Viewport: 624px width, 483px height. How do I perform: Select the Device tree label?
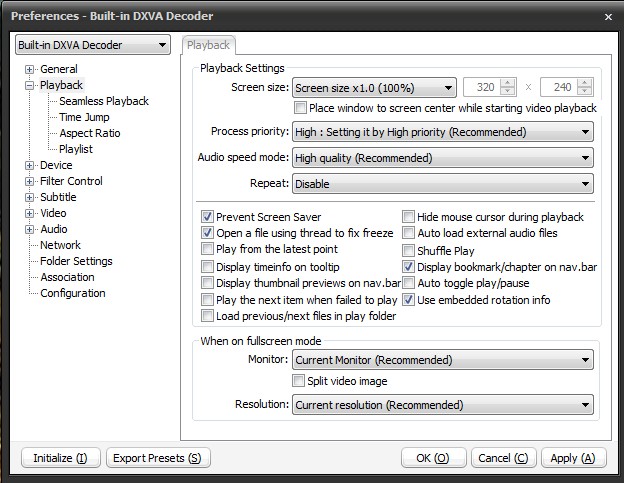(x=56, y=165)
